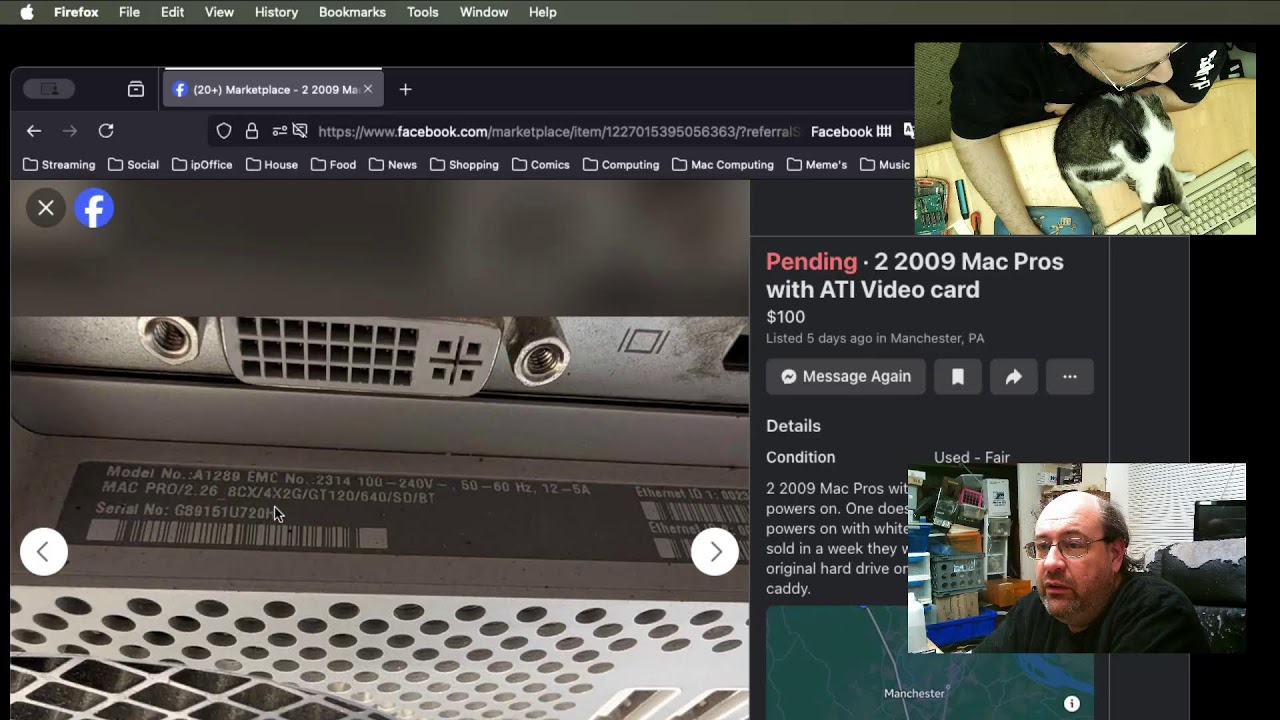Open the Bookmarks menu in menu bar
Screen dimensions: 1280x720
352,12
